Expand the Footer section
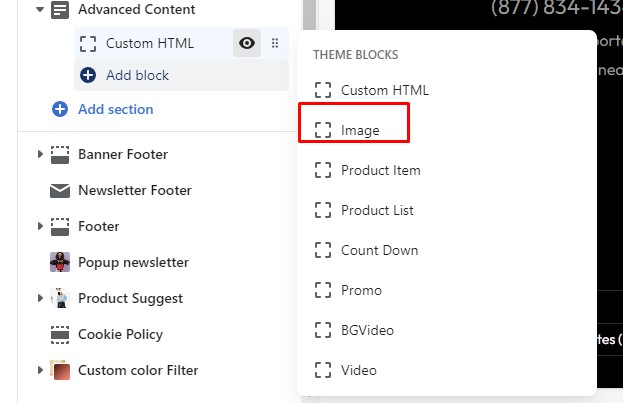623x403 pixels. coord(40,226)
